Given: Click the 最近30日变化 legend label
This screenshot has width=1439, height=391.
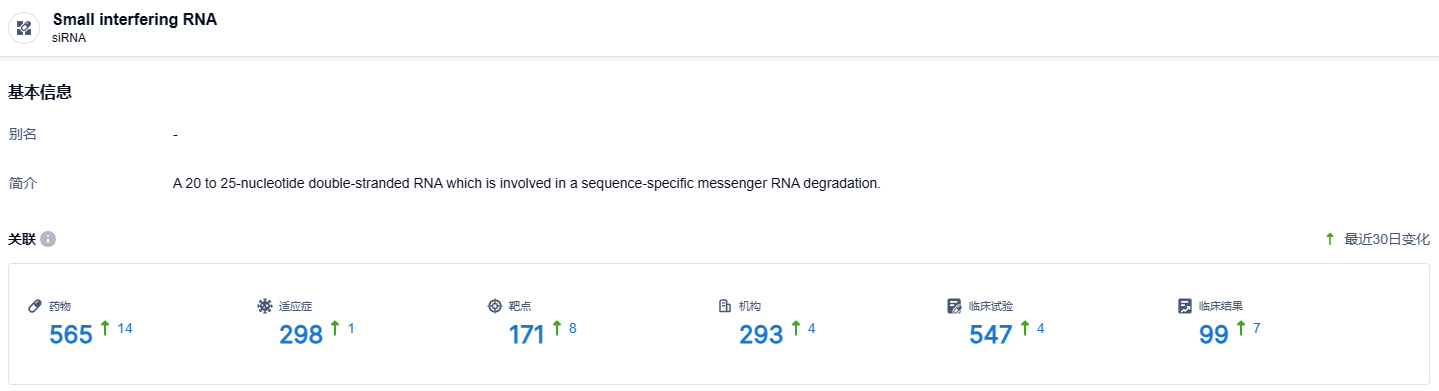Looking at the screenshot, I should click(1387, 239).
